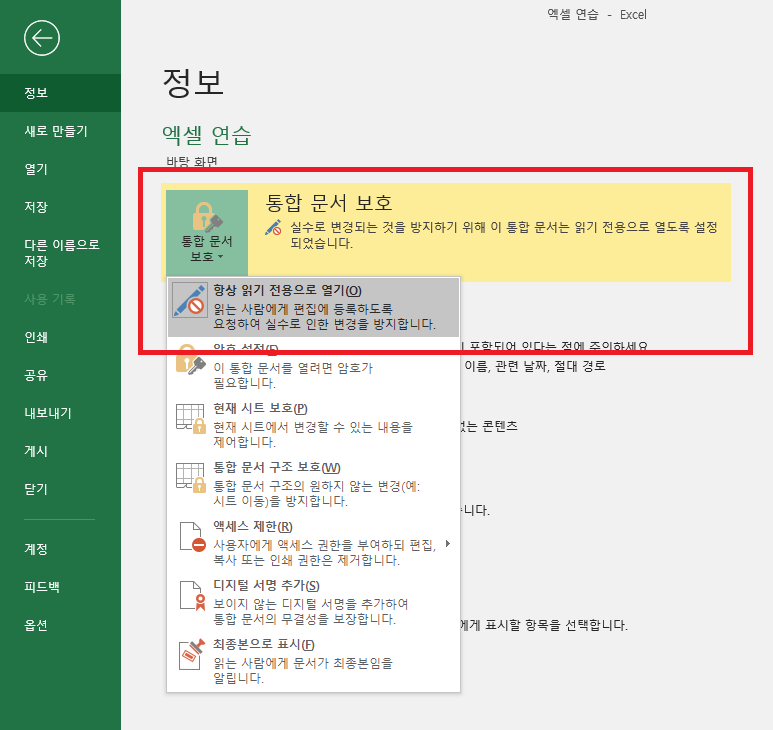Click the stamp icon for 최종본으로 표시
This screenshot has width=773, height=730.
coord(191,655)
